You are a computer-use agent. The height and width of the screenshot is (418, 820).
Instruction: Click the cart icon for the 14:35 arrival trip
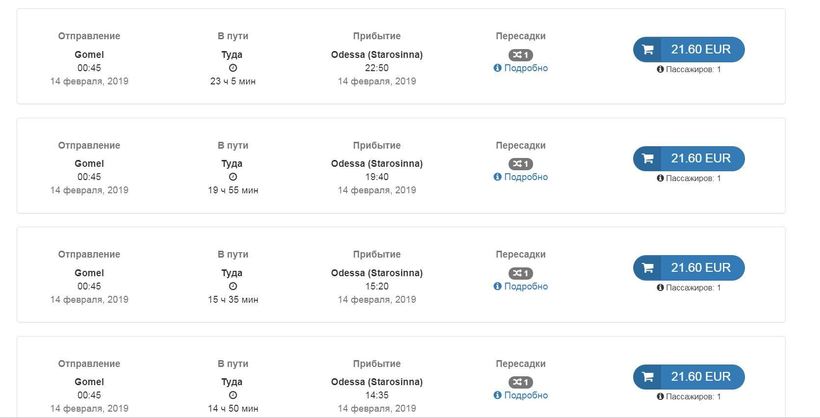click(x=648, y=377)
